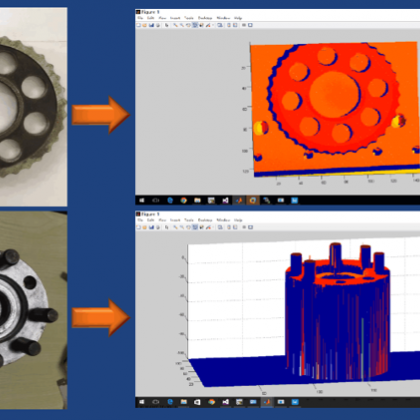
Task: Expand Brush tool dropdown arrow in gear window
Action: pyautogui.click(x=213, y=25)
